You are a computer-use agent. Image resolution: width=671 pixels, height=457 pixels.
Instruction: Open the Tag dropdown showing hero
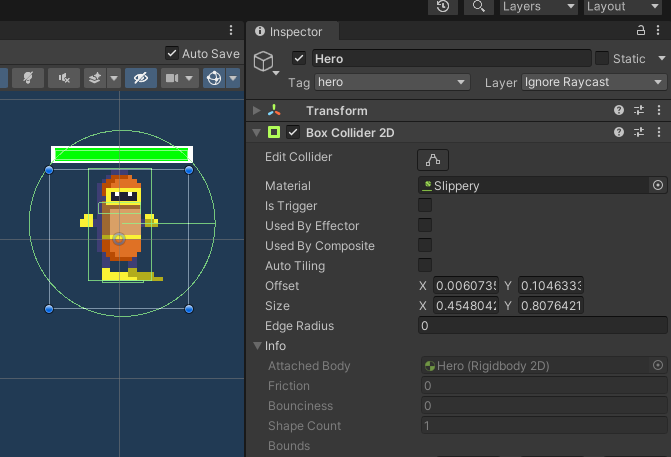point(392,82)
